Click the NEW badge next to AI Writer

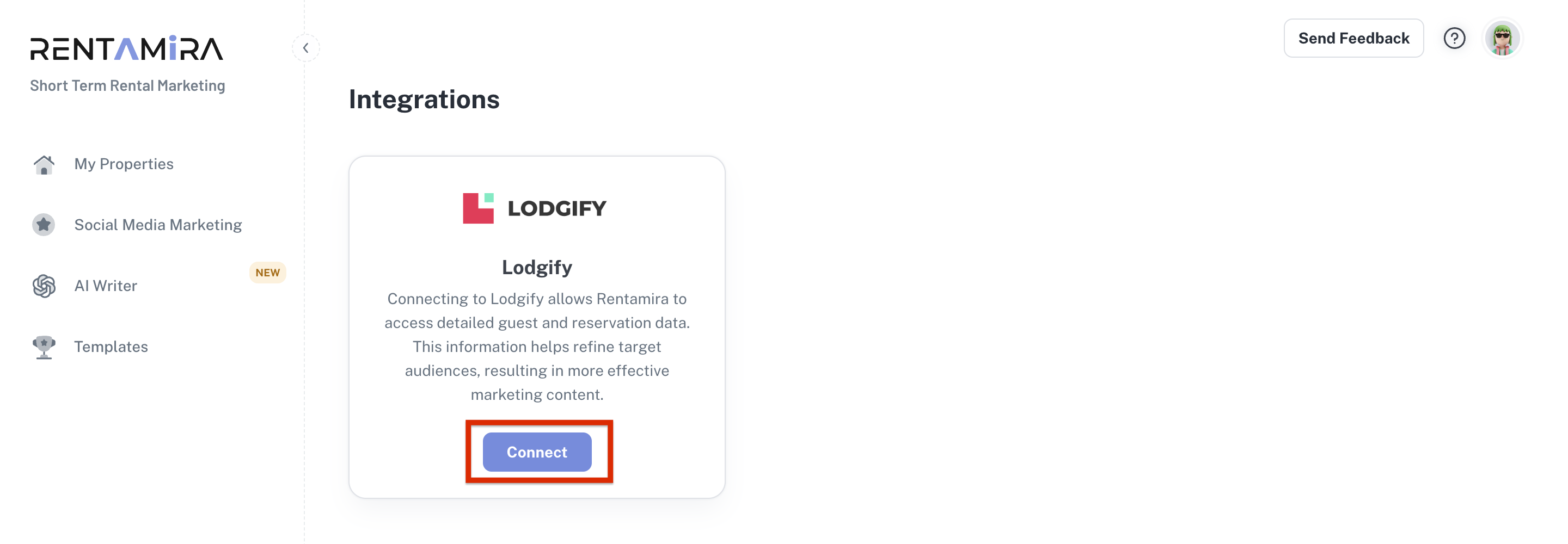click(267, 273)
